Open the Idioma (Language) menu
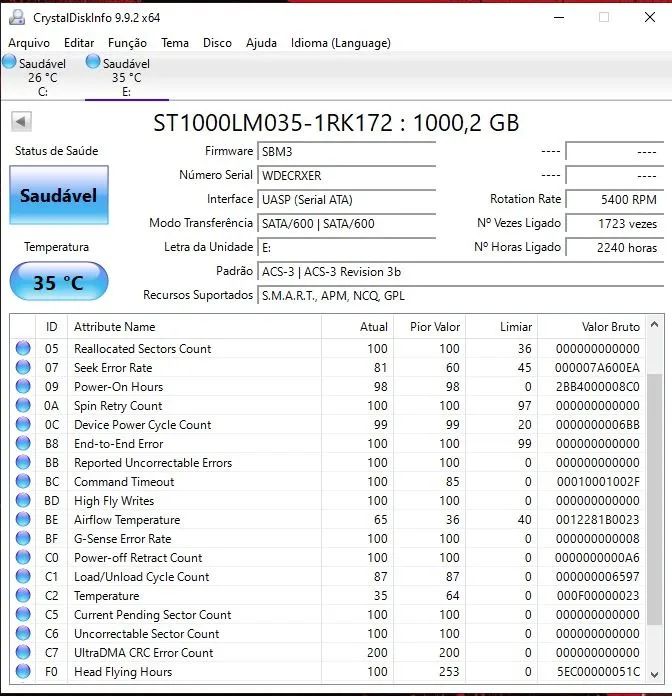 [x=341, y=43]
